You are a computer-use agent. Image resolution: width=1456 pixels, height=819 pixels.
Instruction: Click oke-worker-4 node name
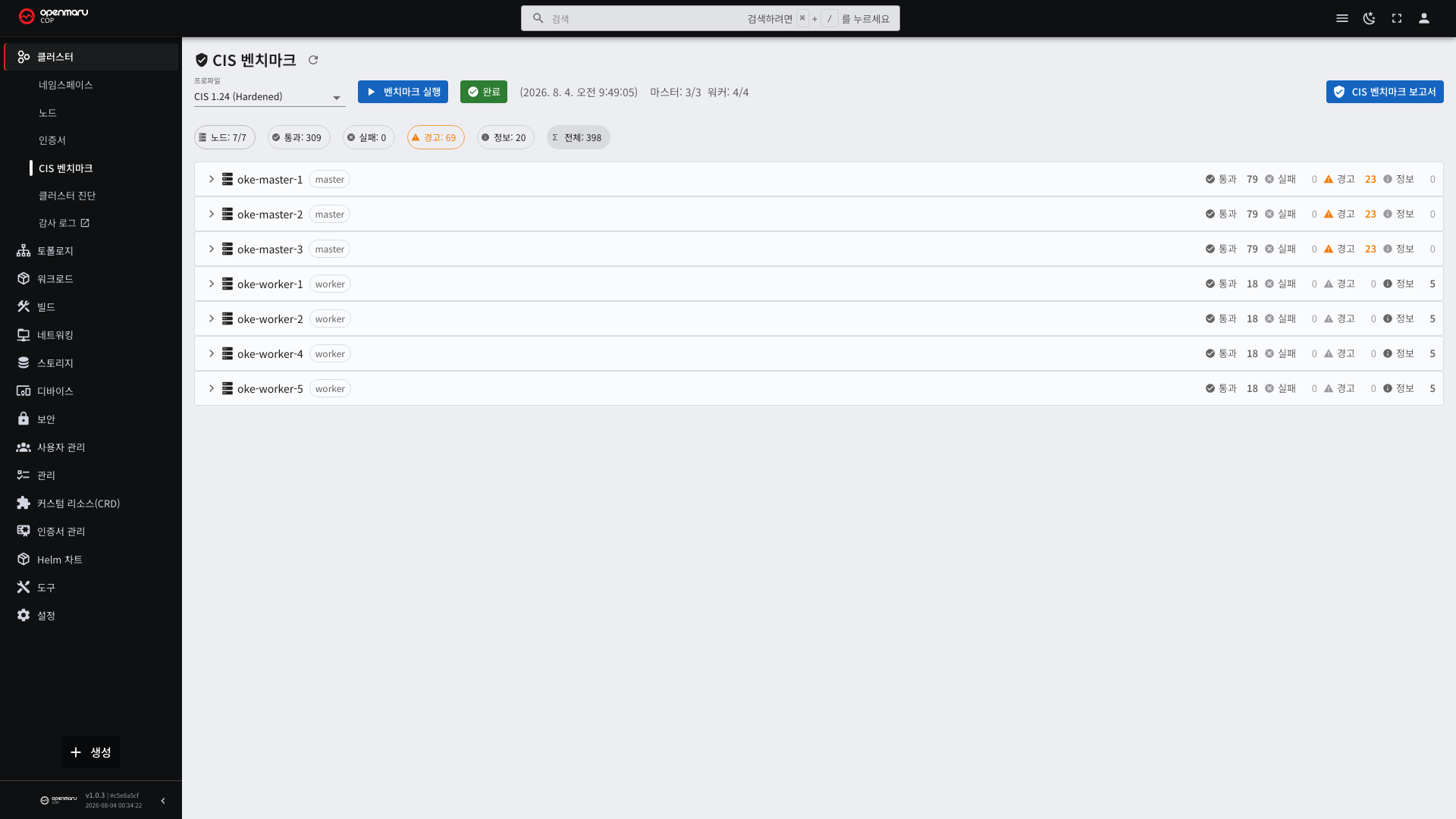tap(270, 354)
